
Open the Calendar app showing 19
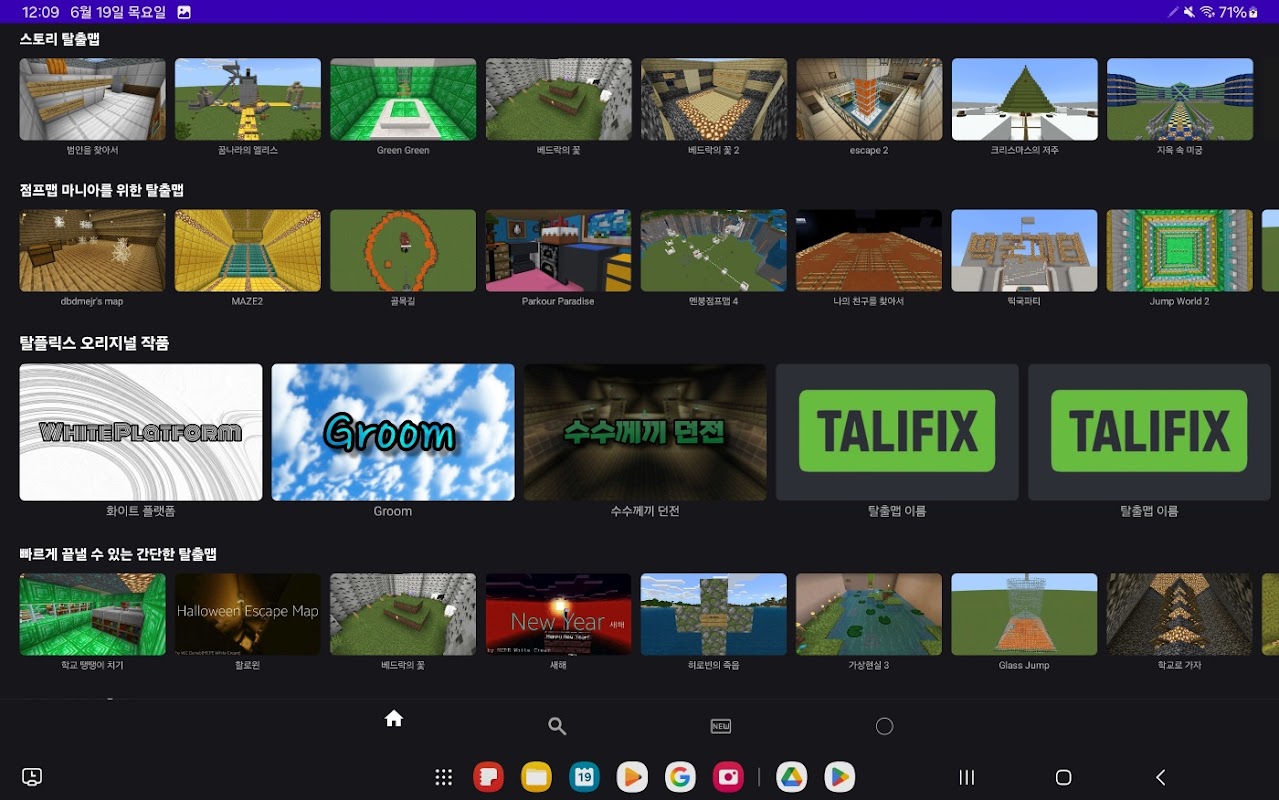[584, 777]
